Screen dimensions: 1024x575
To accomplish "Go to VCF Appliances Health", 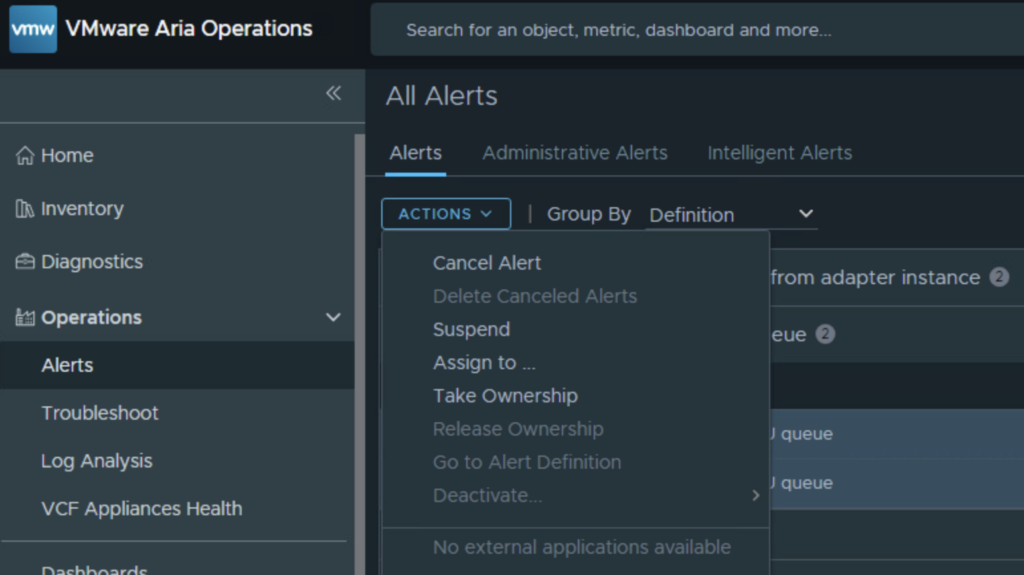I will click(x=141, y=509).
